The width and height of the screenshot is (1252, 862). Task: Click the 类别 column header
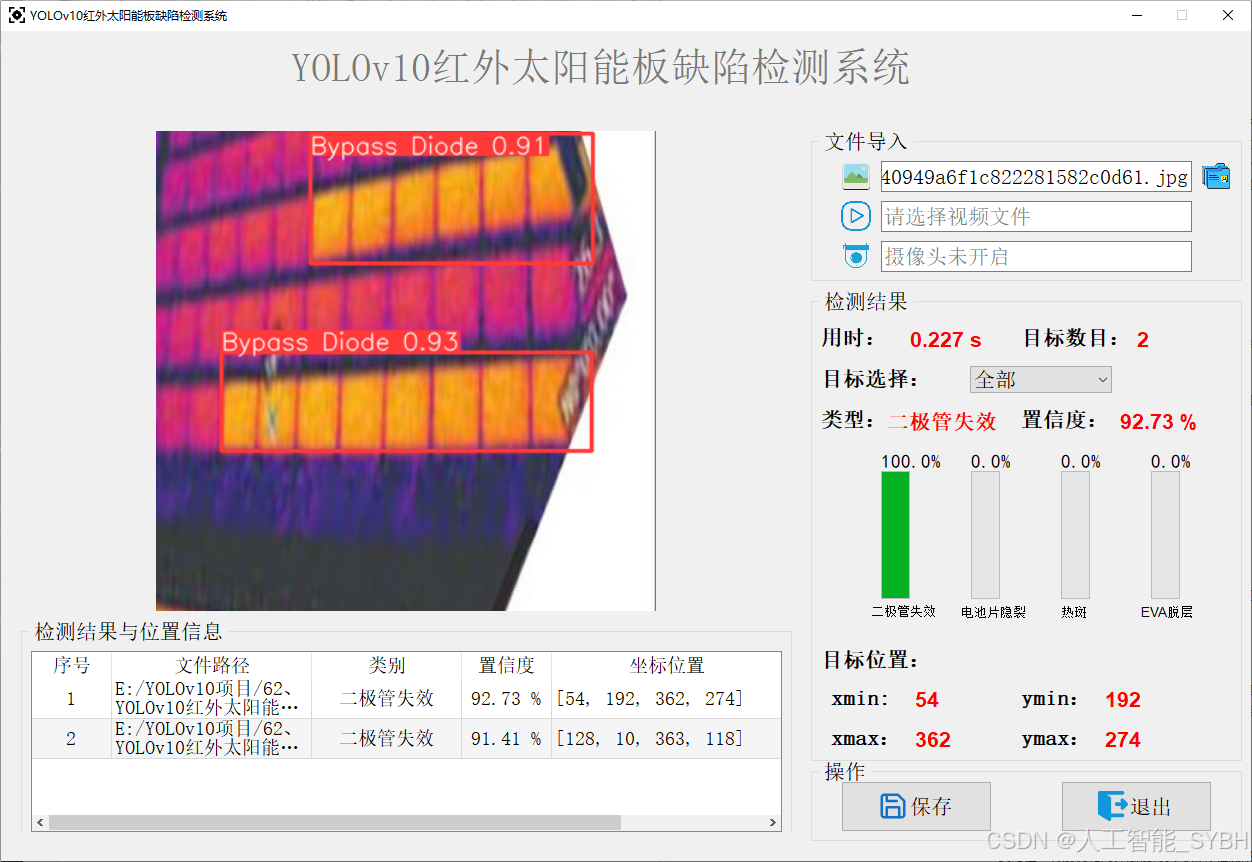pos(387,665)
